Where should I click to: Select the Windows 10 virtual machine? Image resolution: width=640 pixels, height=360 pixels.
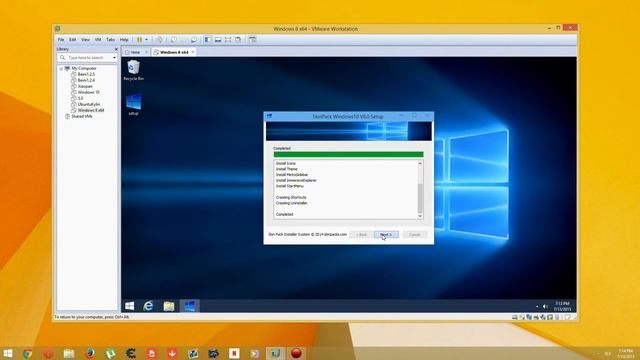tap(88, 92)
